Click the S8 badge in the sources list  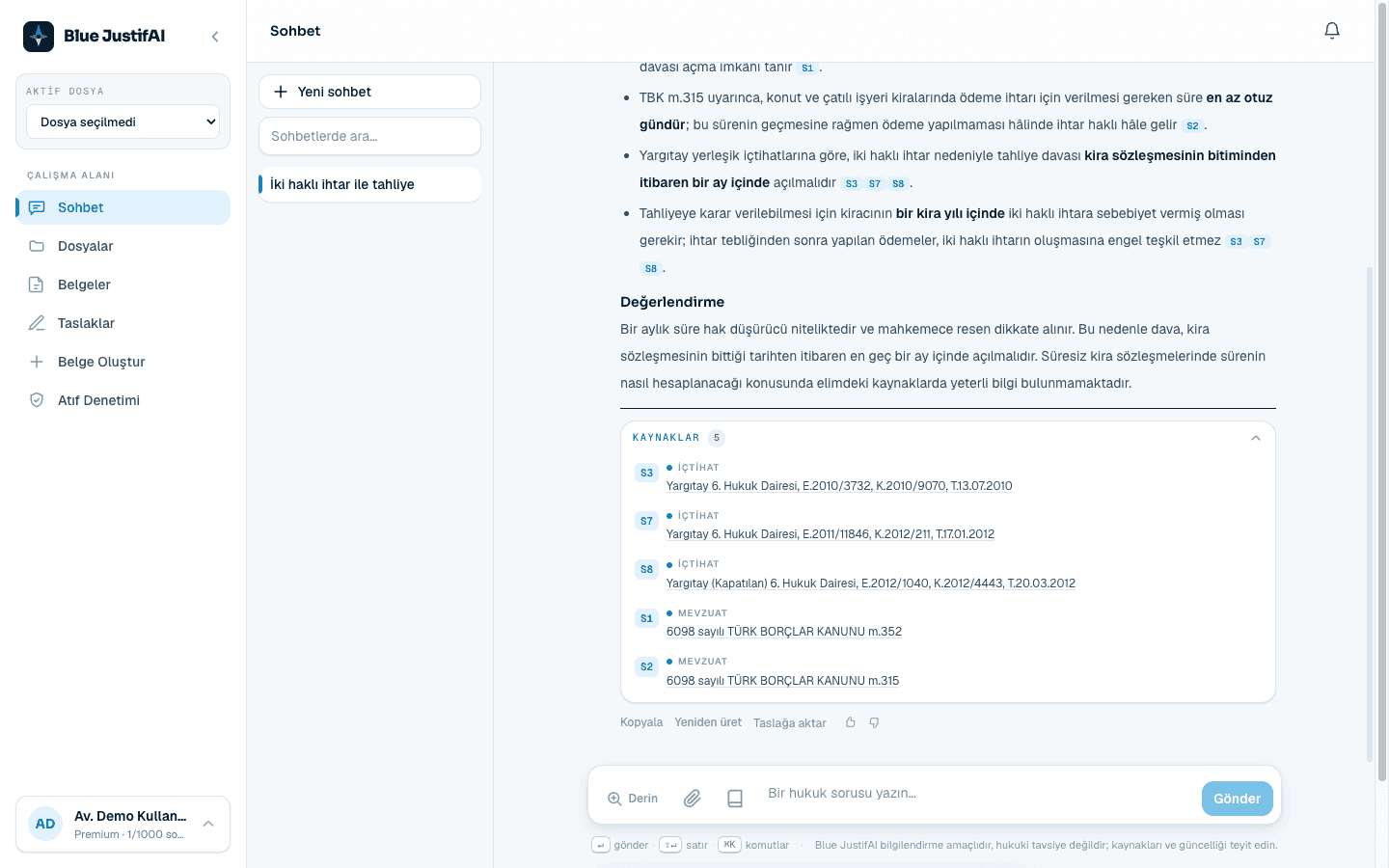coord(646,569)
